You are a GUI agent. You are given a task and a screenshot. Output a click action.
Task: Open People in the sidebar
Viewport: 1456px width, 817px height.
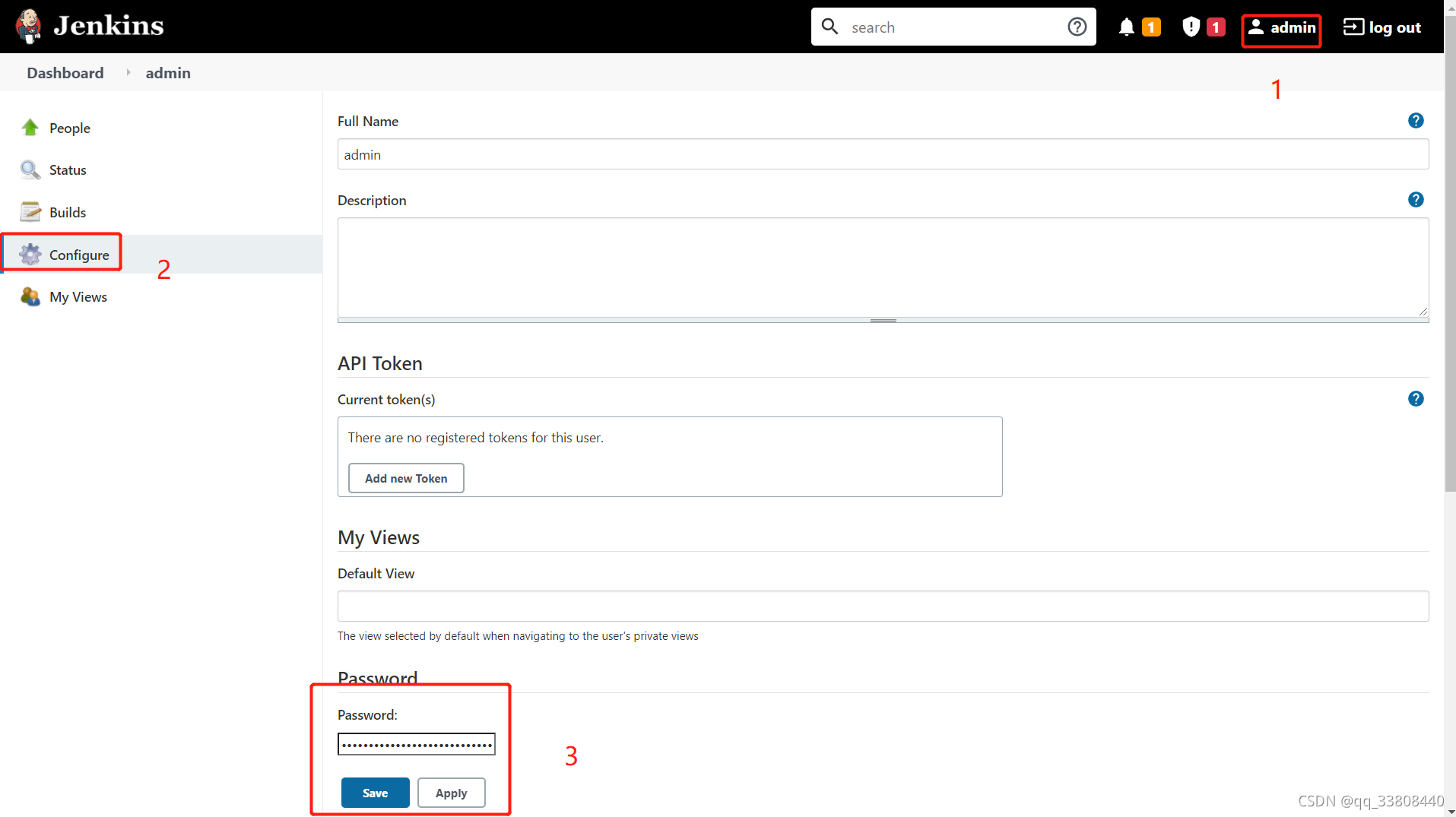coord(69,128)
